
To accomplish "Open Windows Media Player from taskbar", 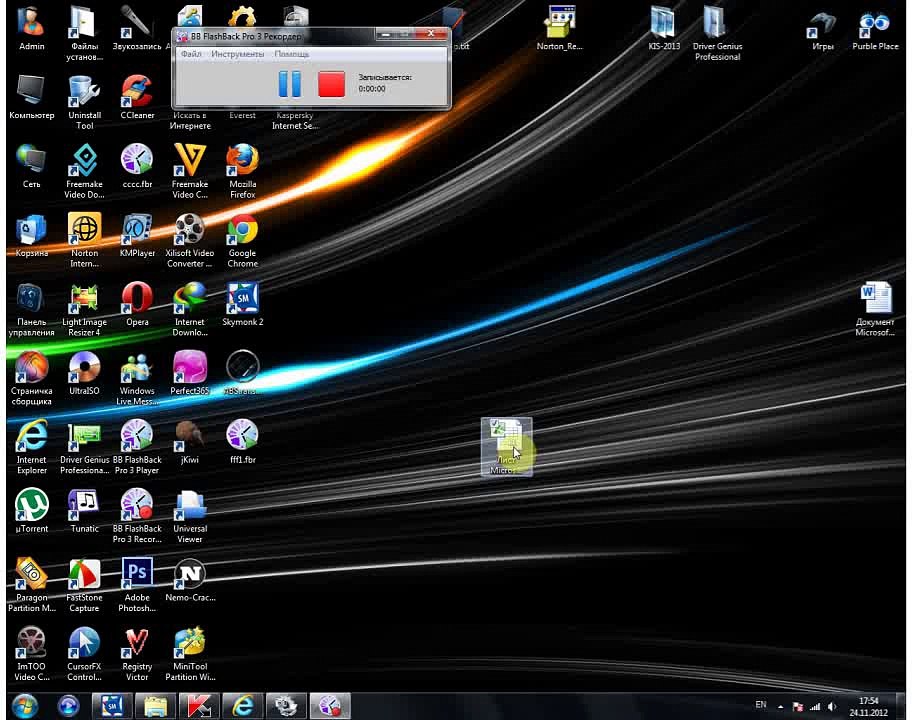I will pos(68,706).
